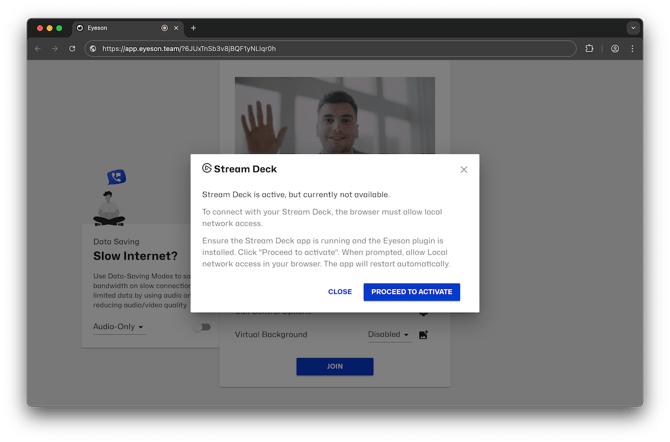The height and width of the screenshot is (442, 670).
Task: Select the Eyeson browser tab
Action: (128, 28)
